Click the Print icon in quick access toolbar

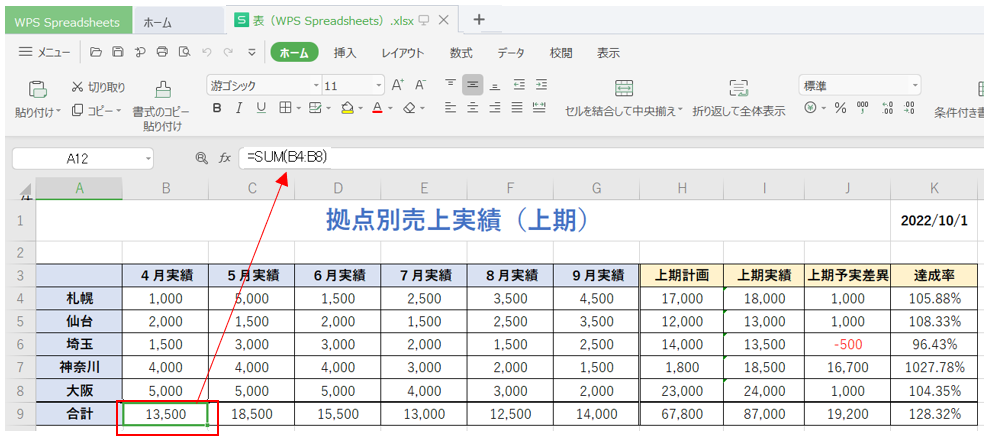(162, 52)
